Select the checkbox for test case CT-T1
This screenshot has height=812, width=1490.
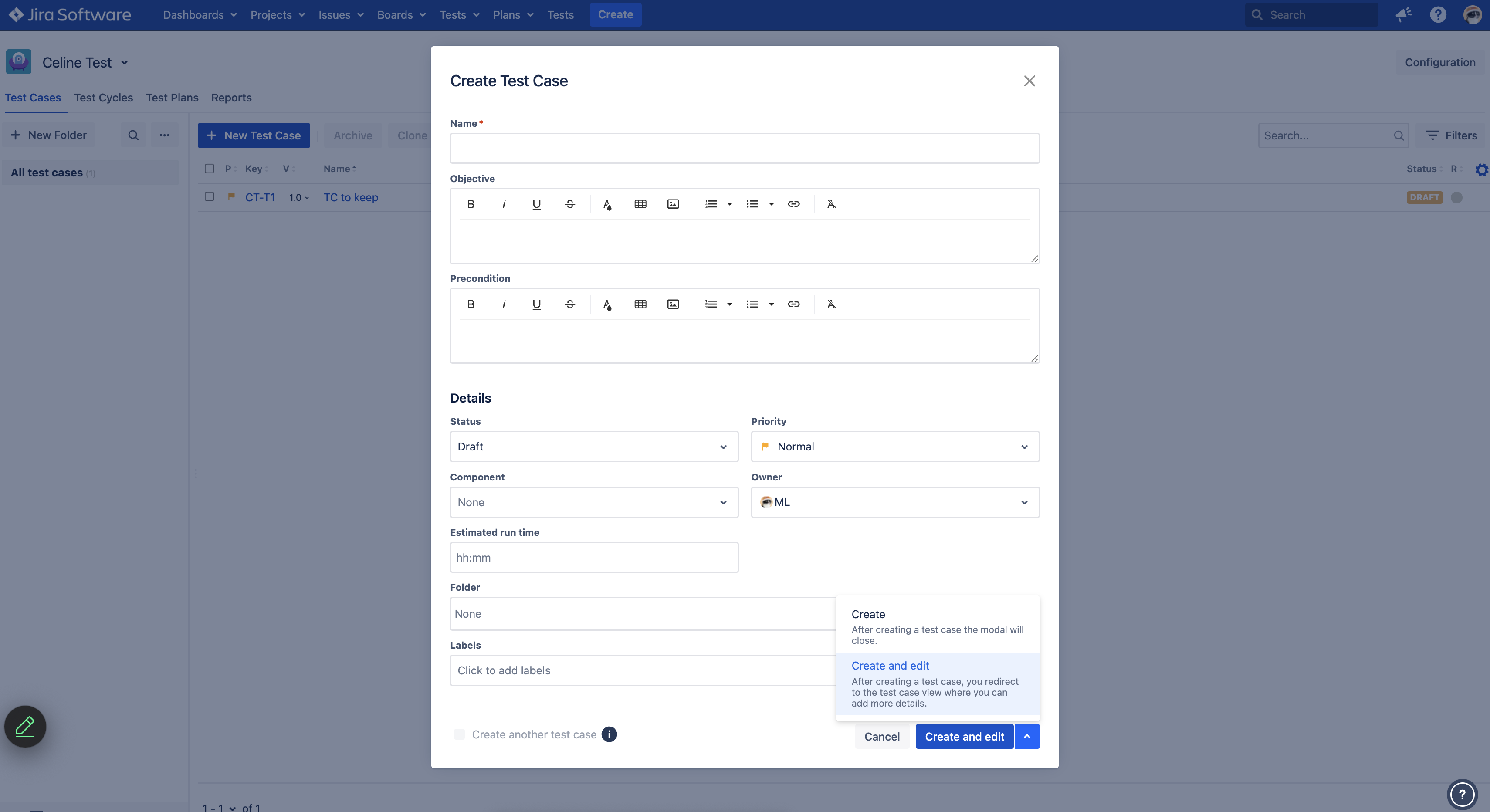[x=210, y=196]
